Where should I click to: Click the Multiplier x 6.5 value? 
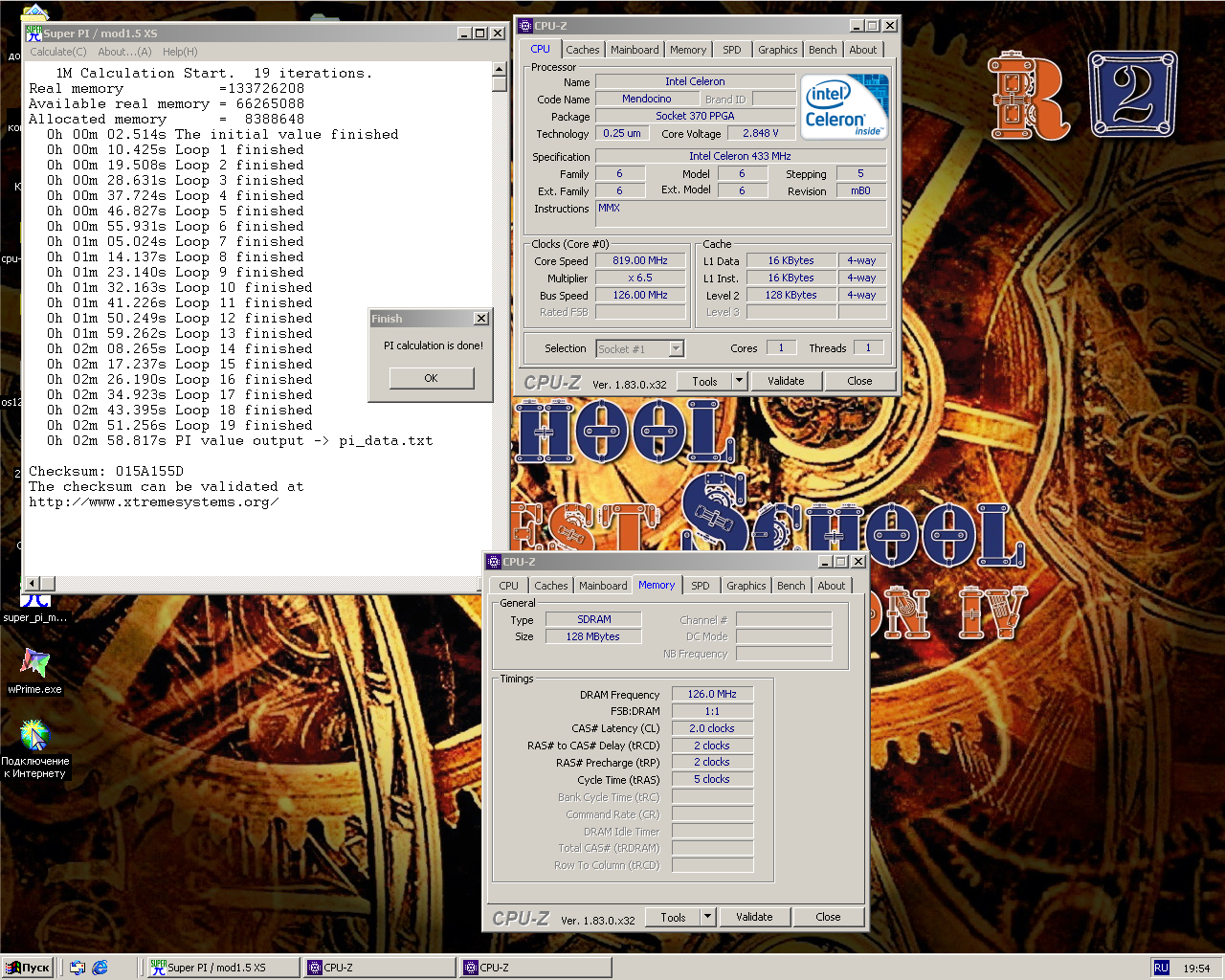click(640, 278)
